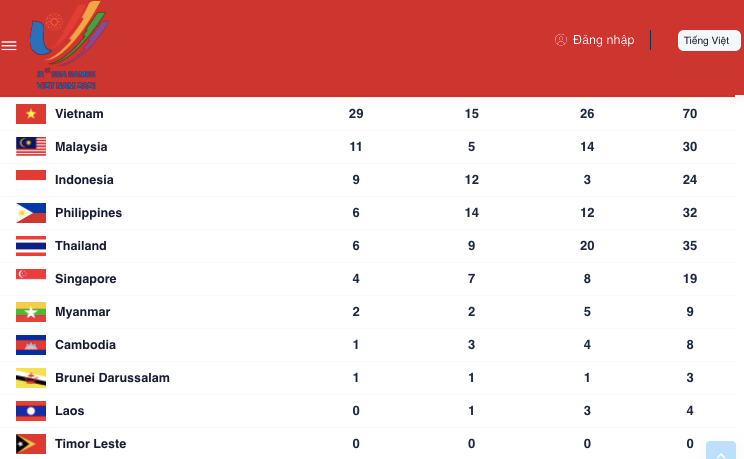Select the Timor Leste country name

pyautogui.click(x=91, y=444)
